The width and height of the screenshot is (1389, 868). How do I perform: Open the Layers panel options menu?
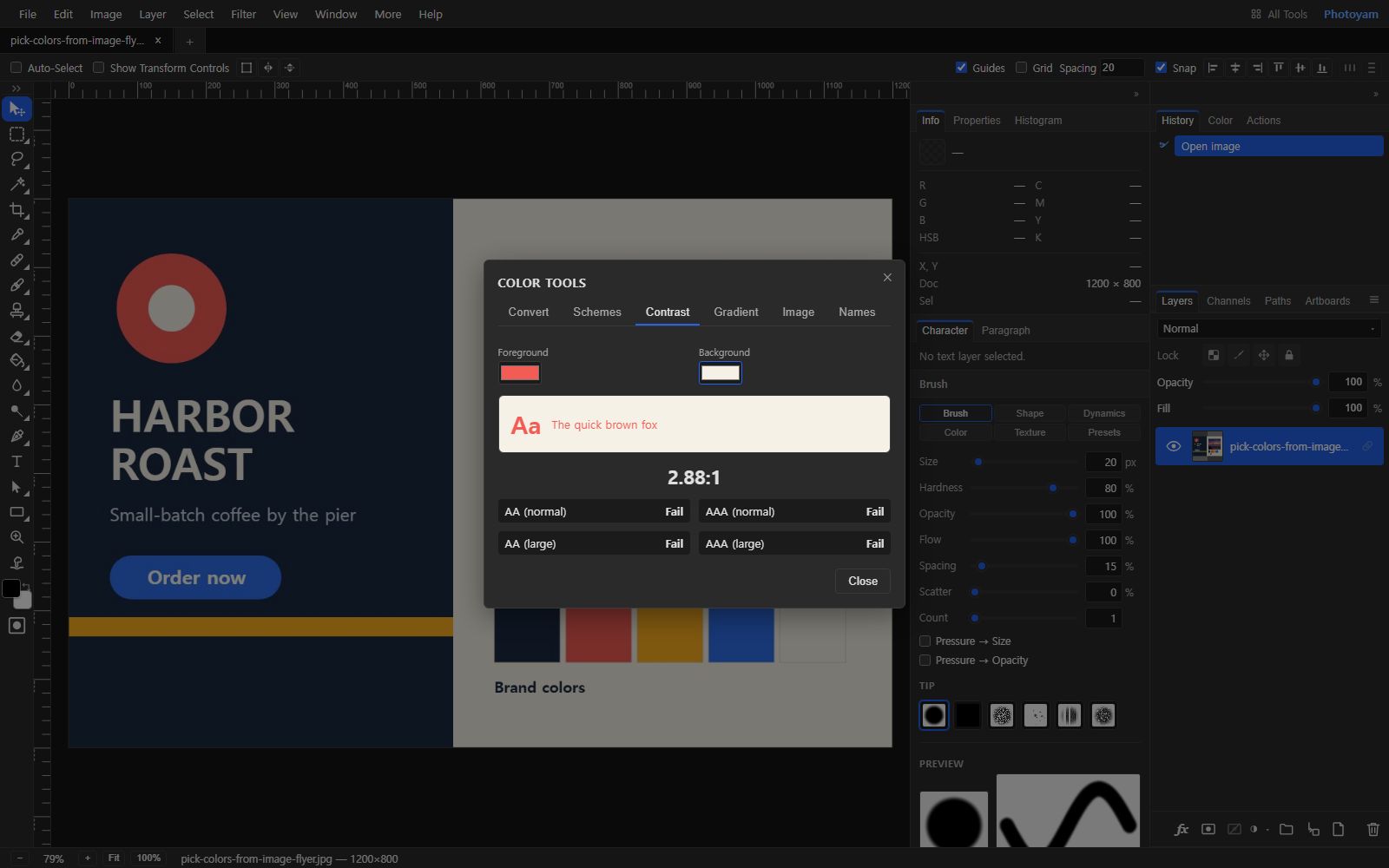[x=1373, y=300]
